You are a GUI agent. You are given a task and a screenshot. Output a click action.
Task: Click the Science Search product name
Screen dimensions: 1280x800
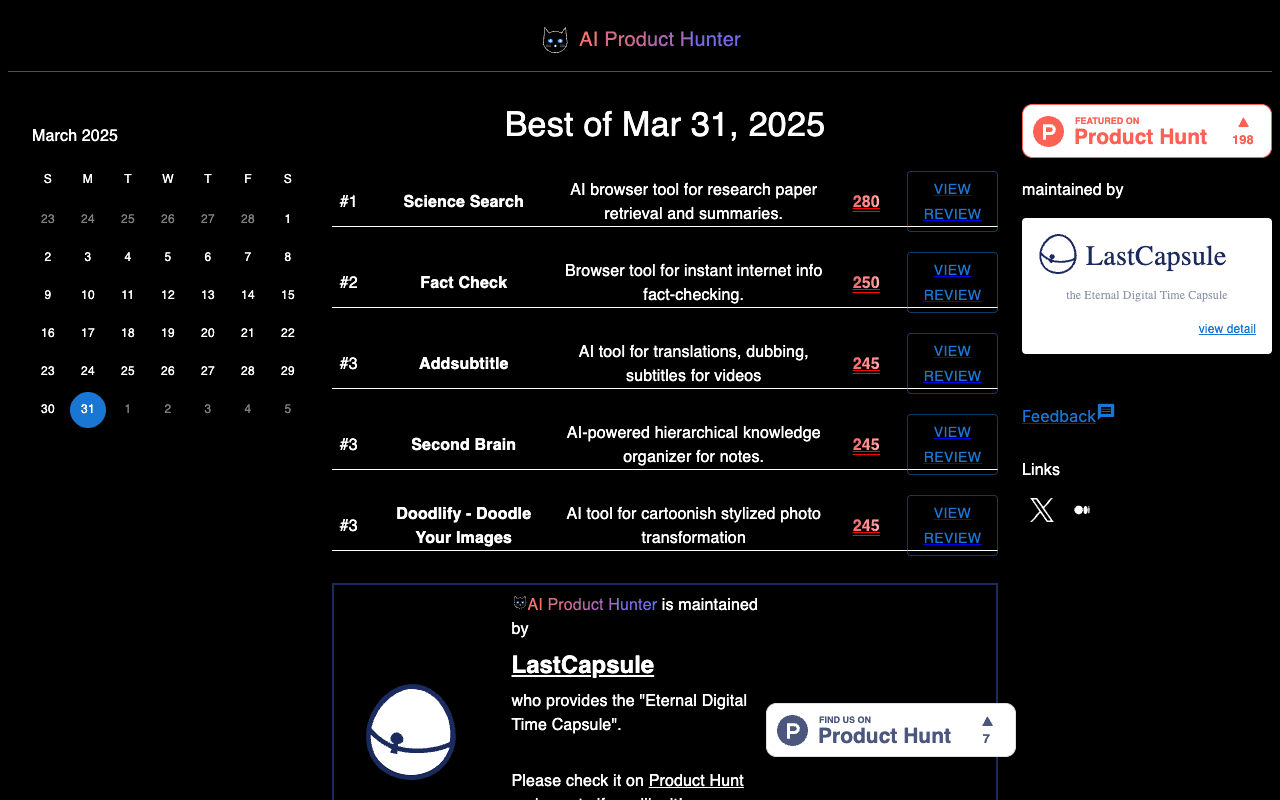coord(463,201)
